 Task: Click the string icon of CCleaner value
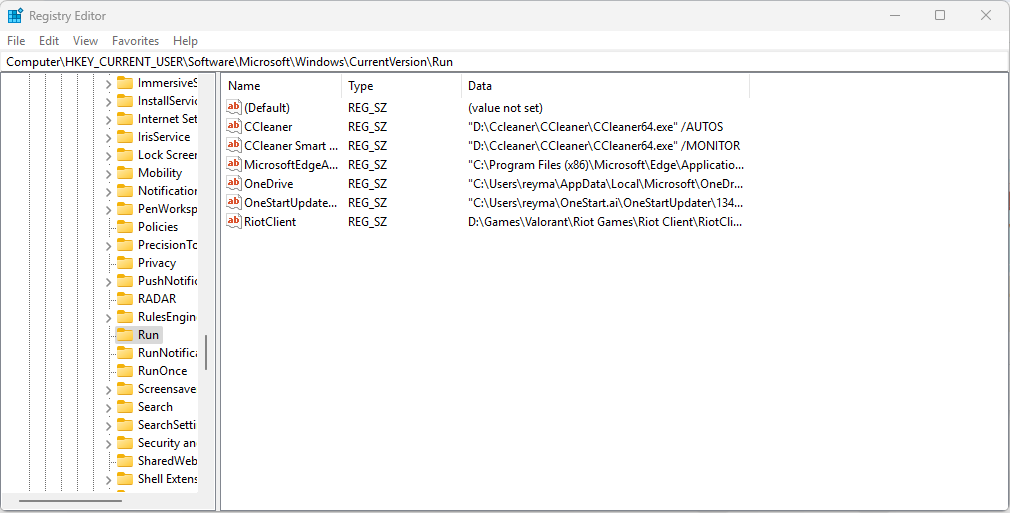[x=234, y=126]
